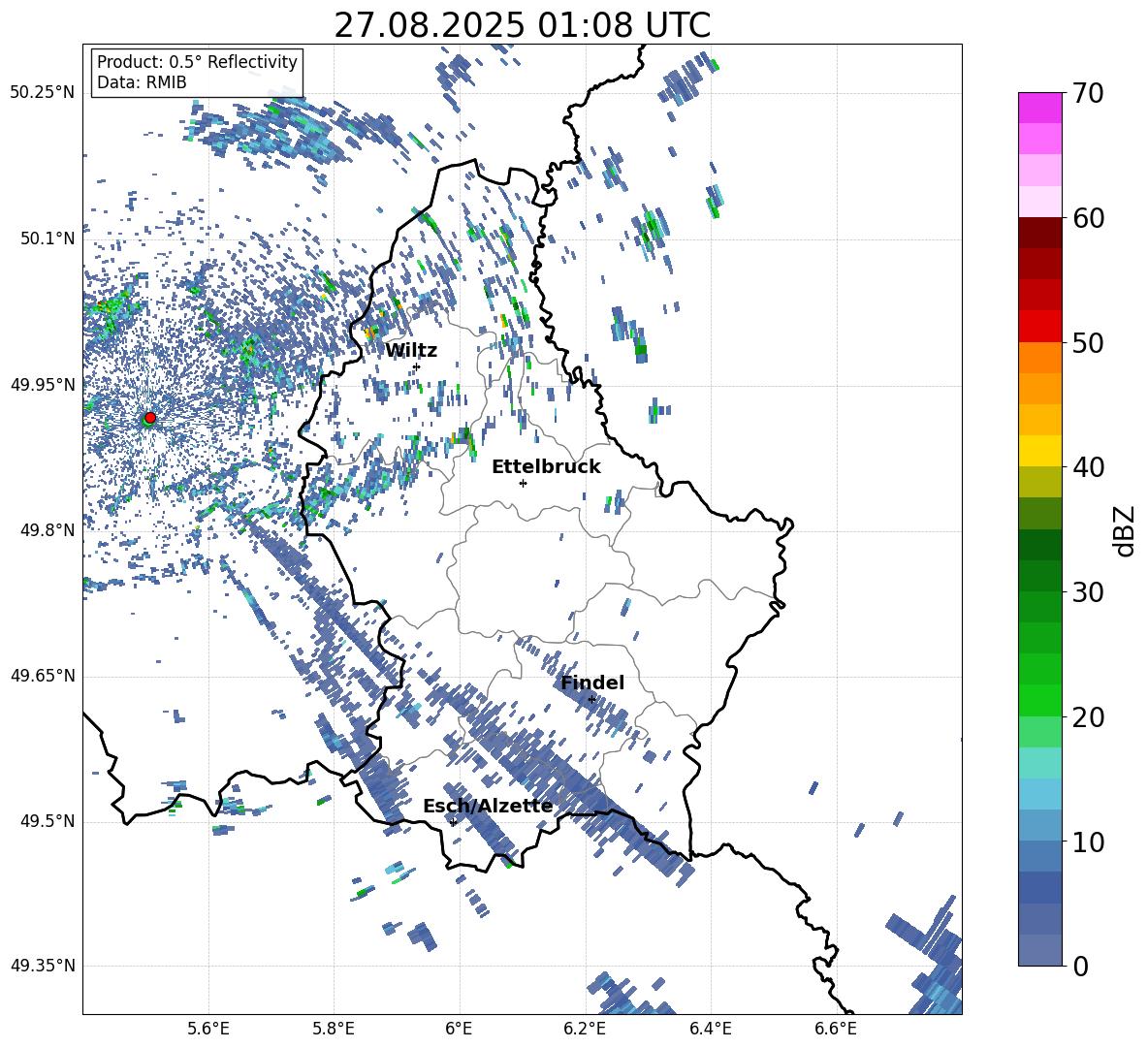Click the dark maroon swatch just below 60
The height and width of the screenshot is (1048, 1148).
[x=1039, y=233]
